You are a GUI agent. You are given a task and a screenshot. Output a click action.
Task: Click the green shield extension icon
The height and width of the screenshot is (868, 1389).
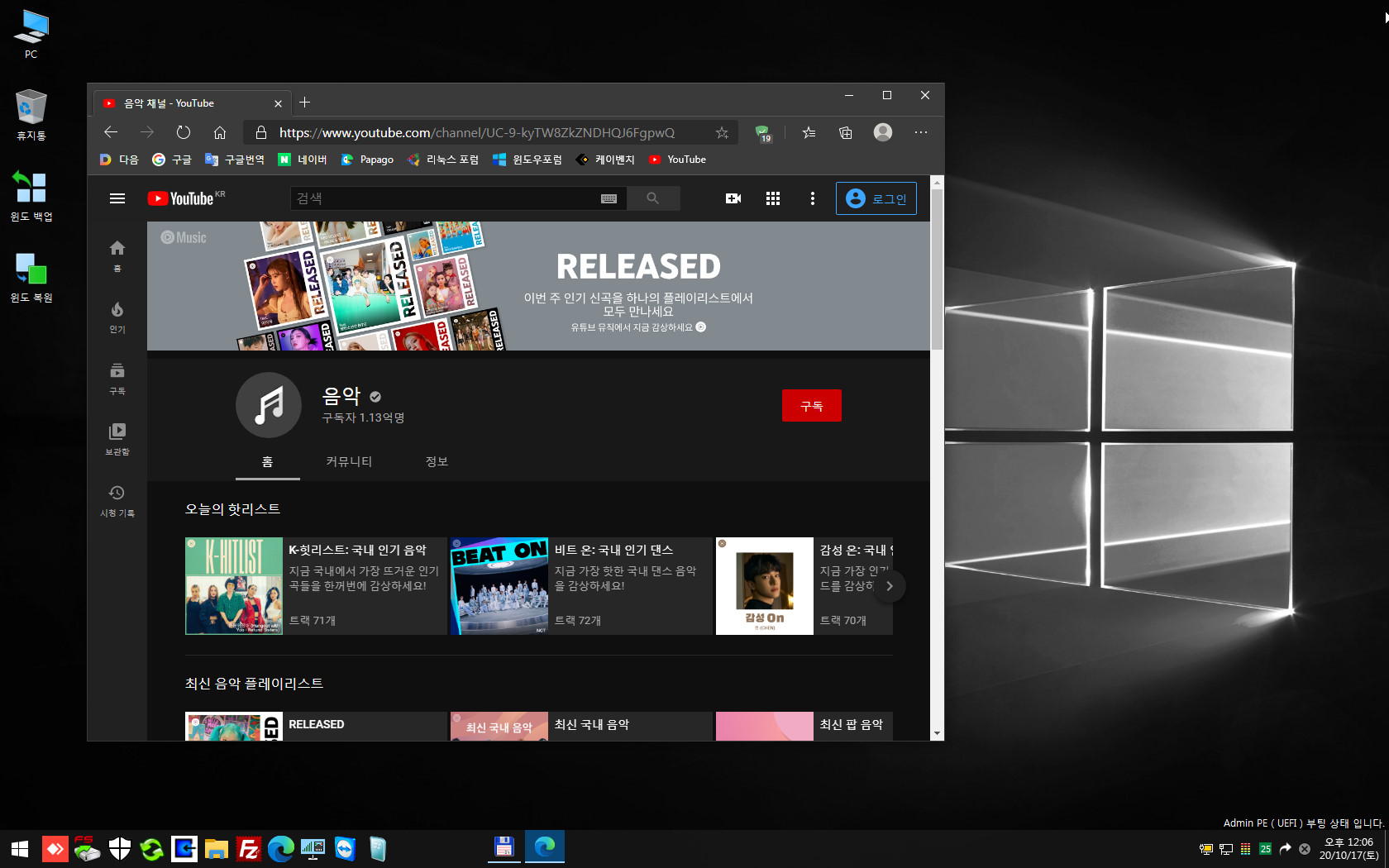click(763, 132)
